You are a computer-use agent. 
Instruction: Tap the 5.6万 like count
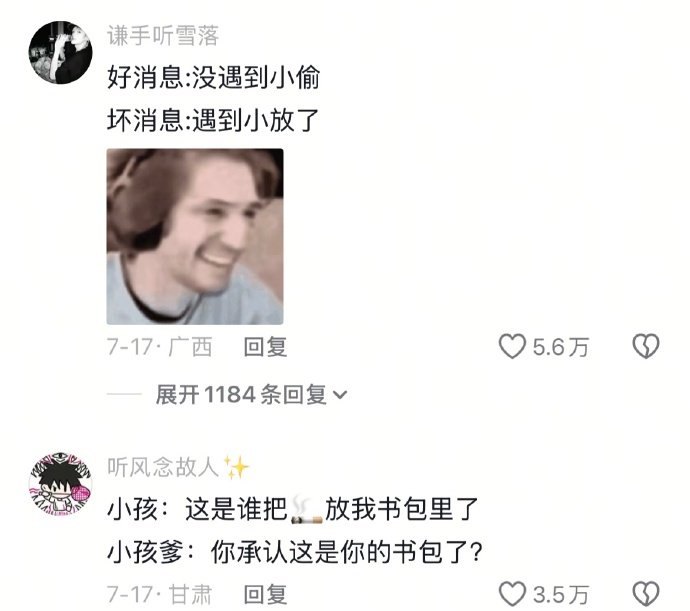click(561, 347)
